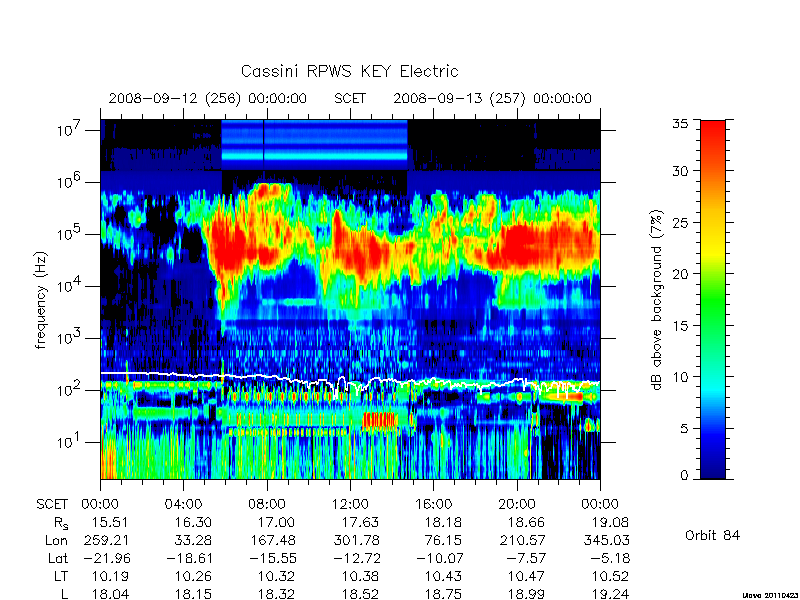The width and height of the screenshot is (800, 600).
Task: Click the color bar value '25'
Action: (680, 223)
